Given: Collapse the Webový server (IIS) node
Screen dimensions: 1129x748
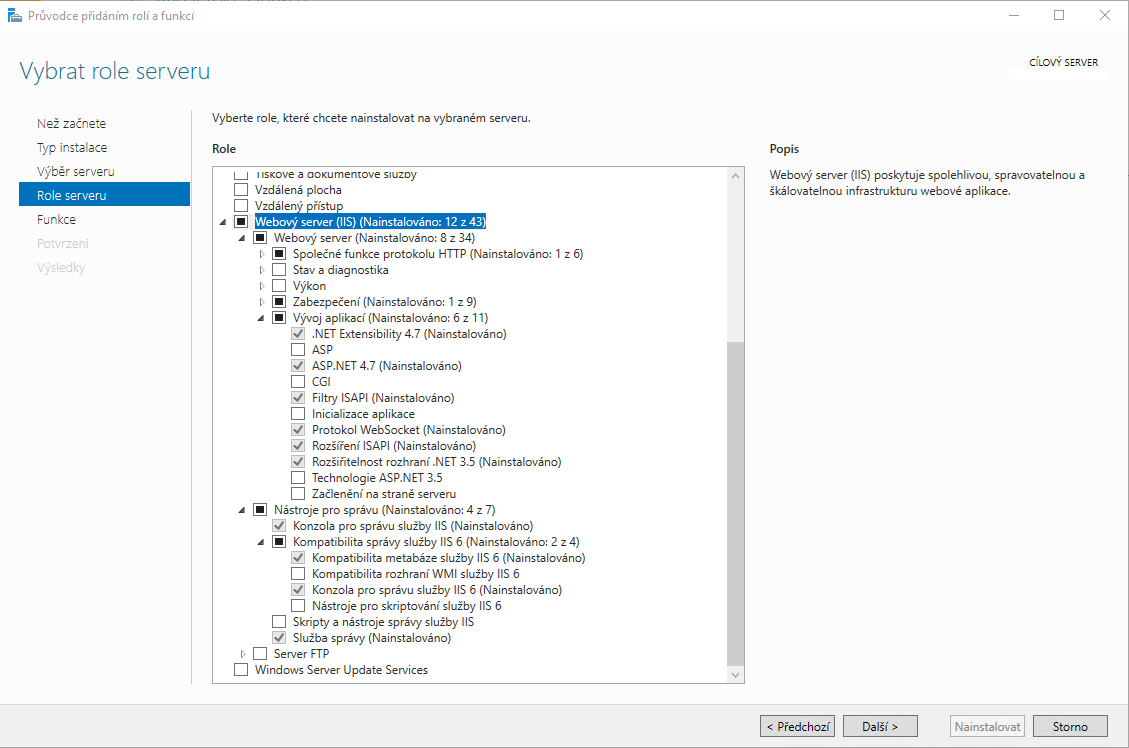Looking at the screenshot, I should point(223,222).
